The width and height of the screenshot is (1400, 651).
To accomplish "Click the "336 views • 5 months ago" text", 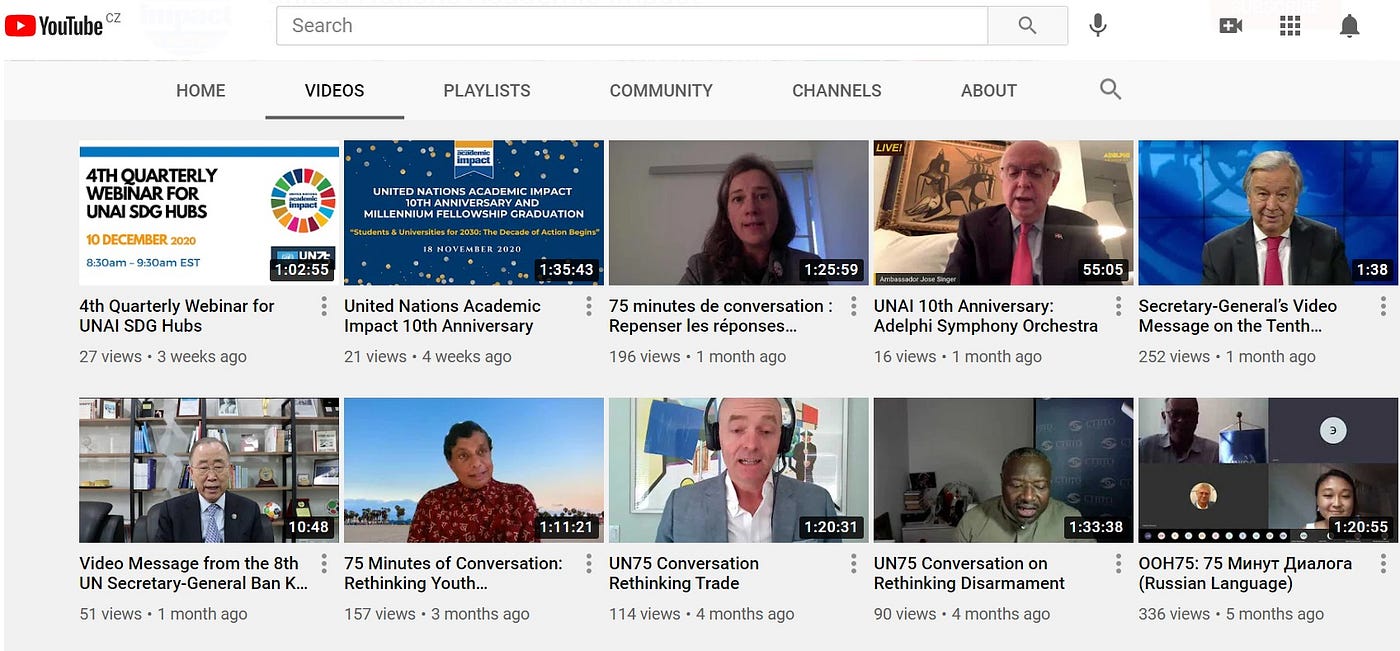I will 1231,615.
